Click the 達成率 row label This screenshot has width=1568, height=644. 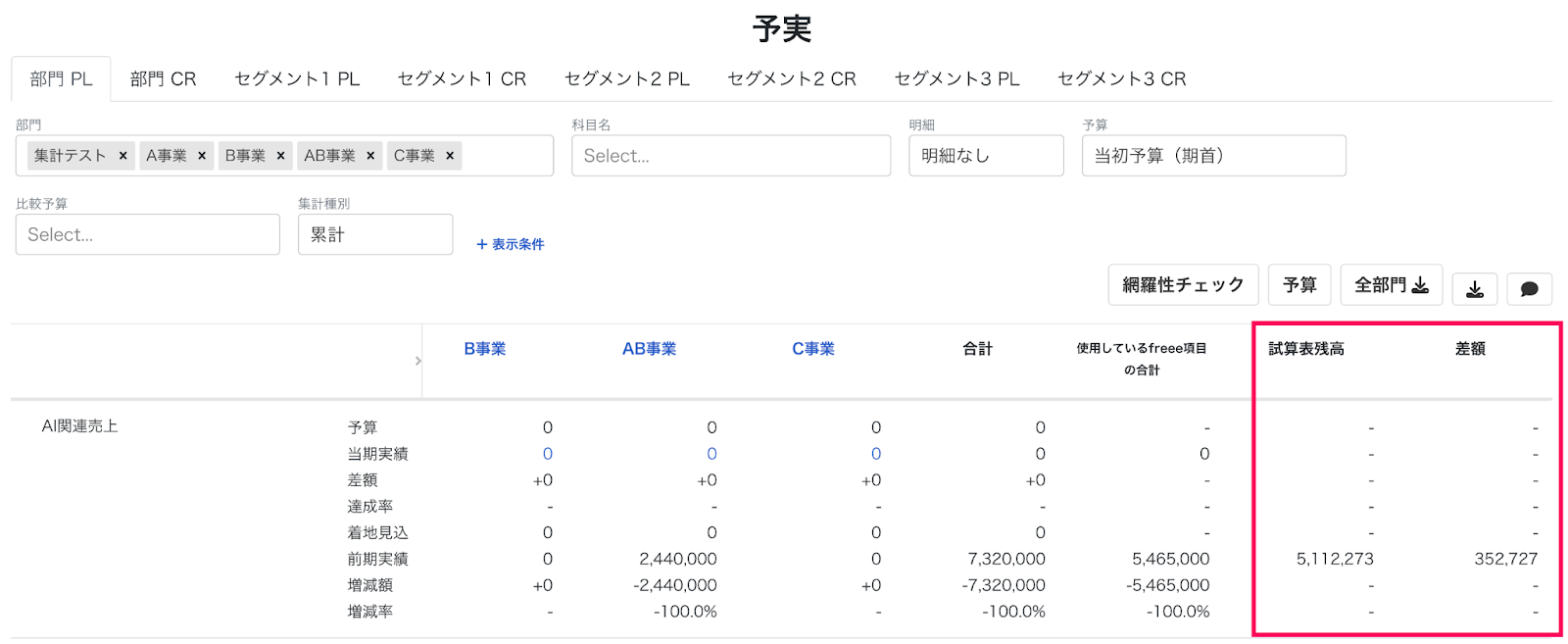[369, 507]
